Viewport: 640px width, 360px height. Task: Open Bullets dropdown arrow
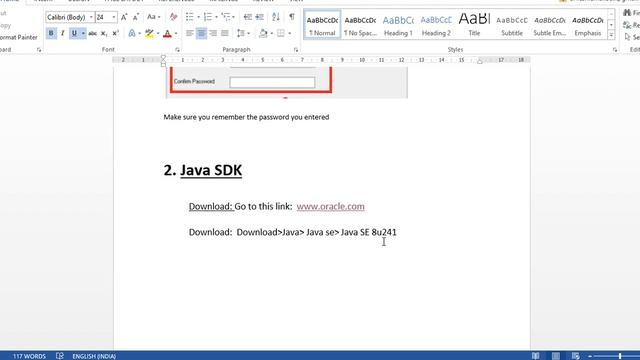(x=198, y=17)
